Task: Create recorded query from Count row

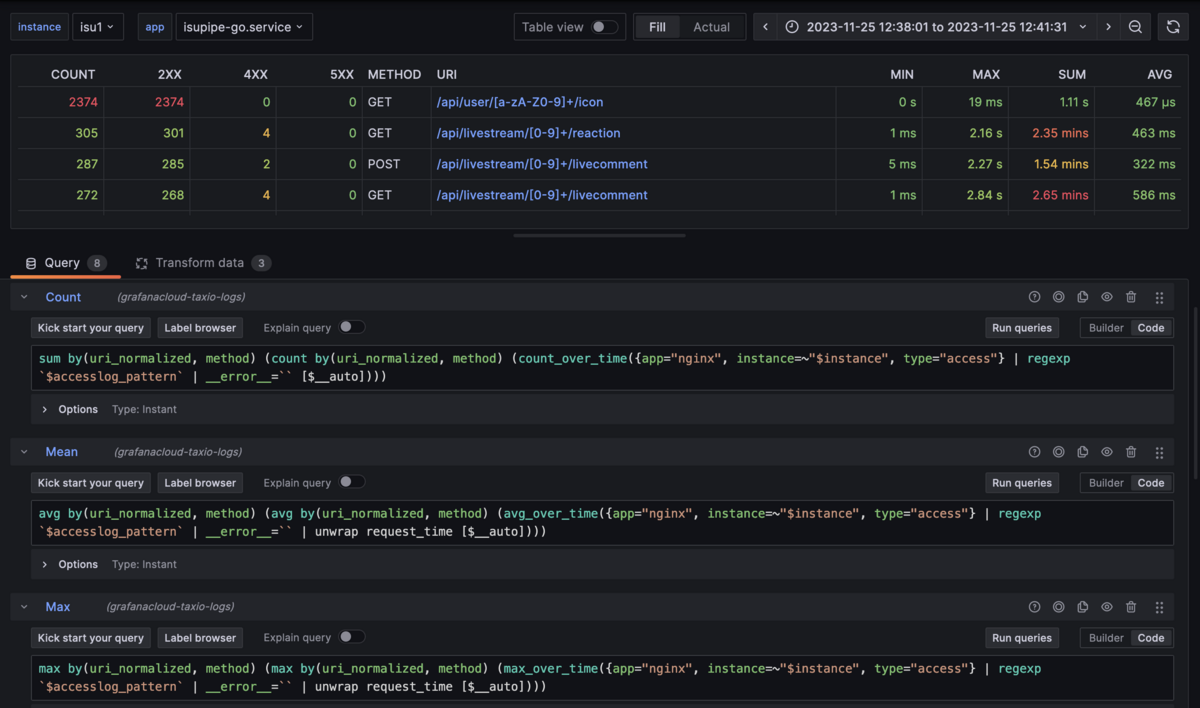Action: coord(1058,297)
